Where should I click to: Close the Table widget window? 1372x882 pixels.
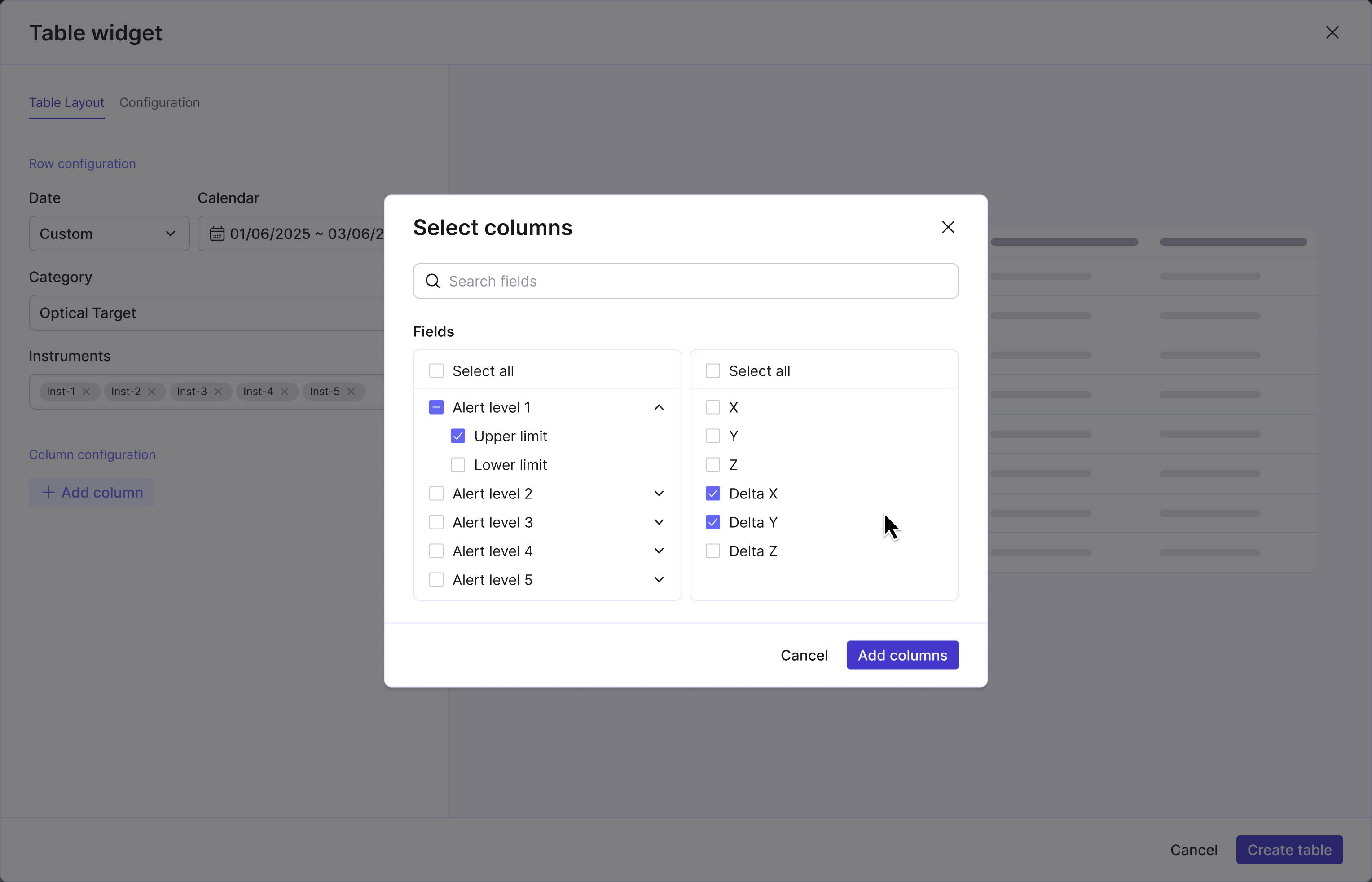(x=1332, y=33)
